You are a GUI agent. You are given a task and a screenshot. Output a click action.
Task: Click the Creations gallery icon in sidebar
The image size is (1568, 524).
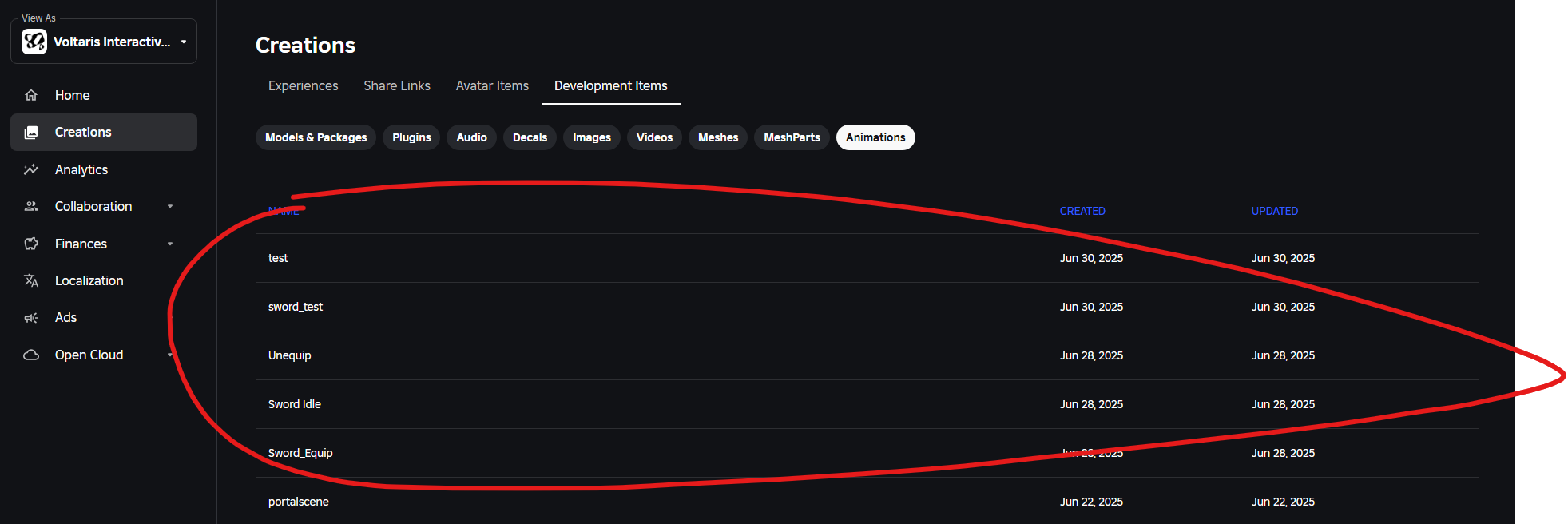[31, 133]
